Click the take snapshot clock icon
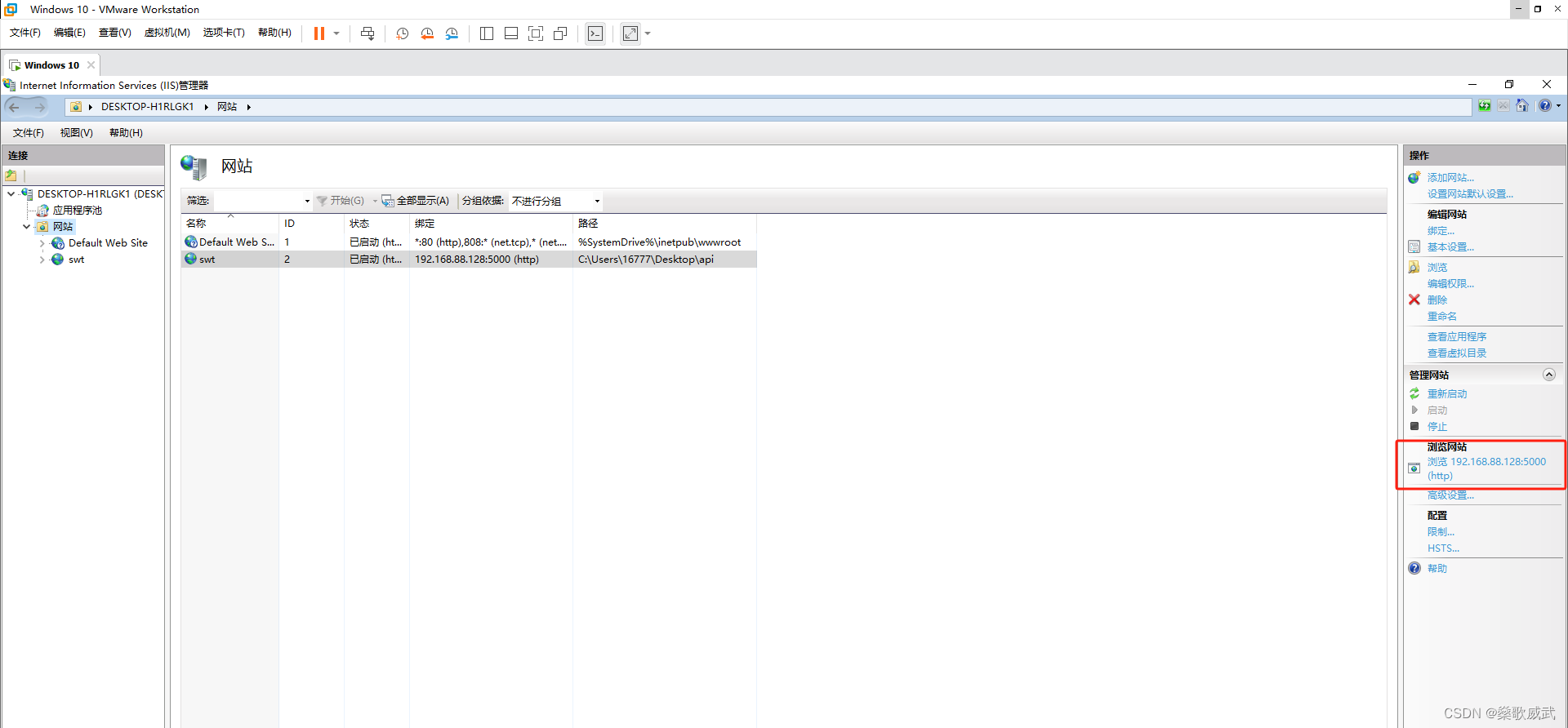Screen dimensions: 1568x728 pos(403,33)
